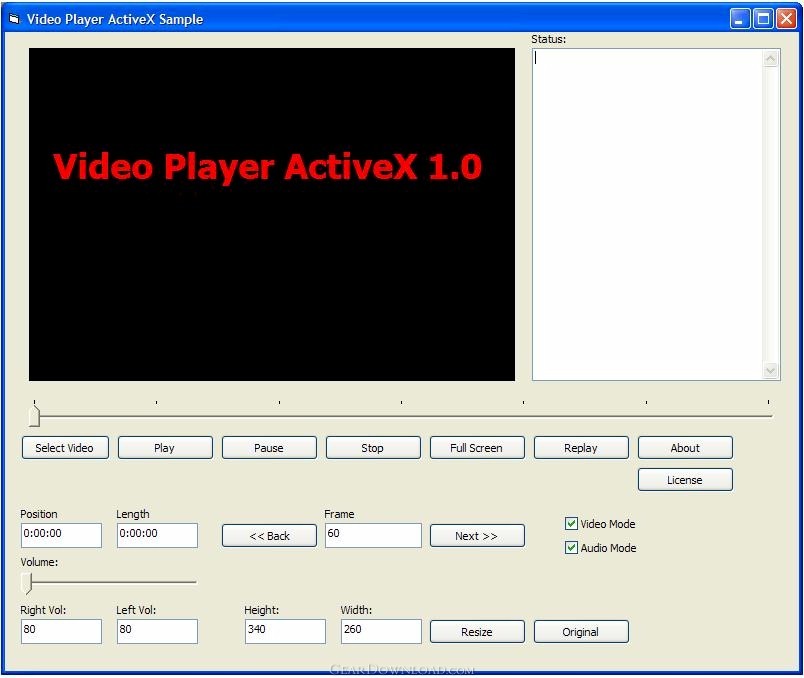This screenshot has height=678, width=804.
Task: Click the Volume slider thumb
Action: pos(27,583)
